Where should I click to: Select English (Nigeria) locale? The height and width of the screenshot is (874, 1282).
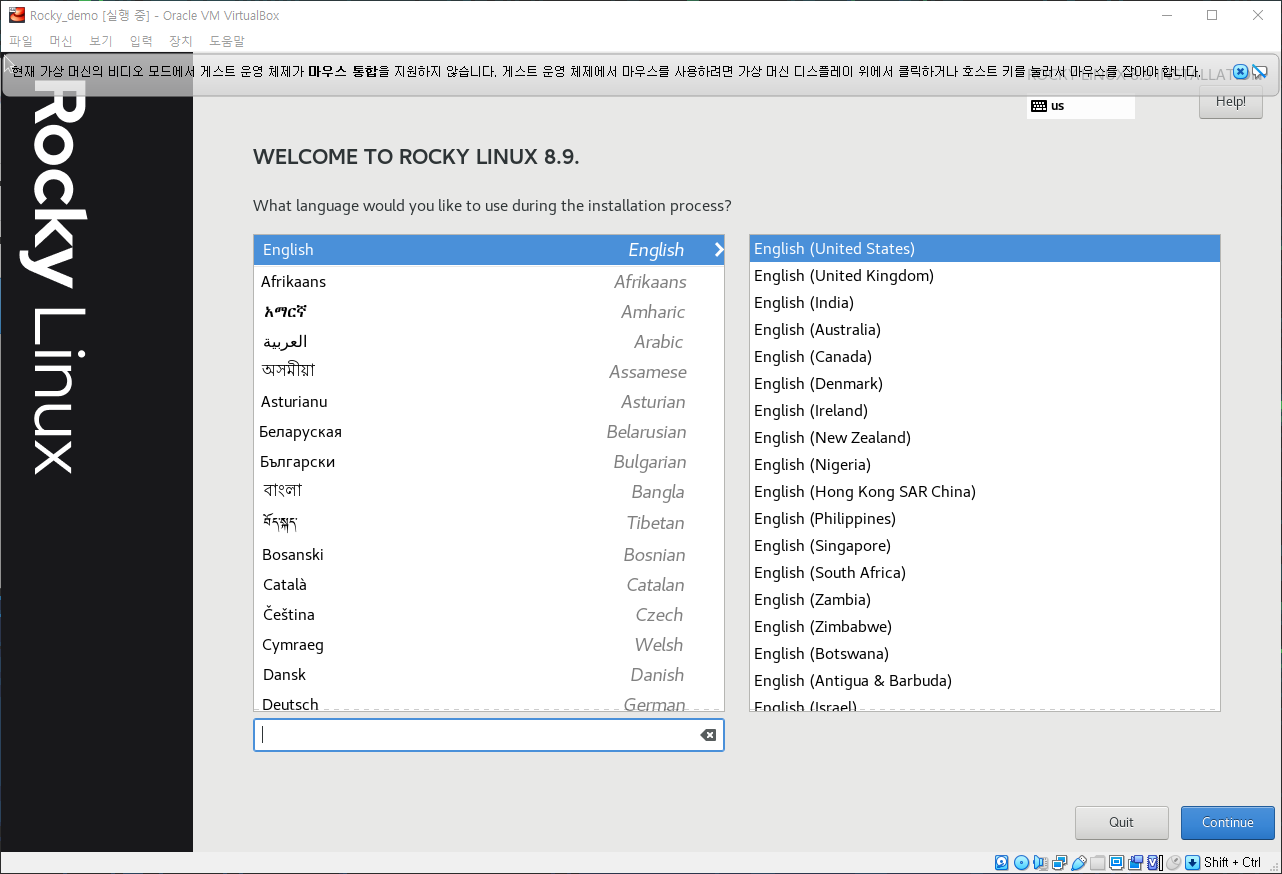[x=985, y=465]
